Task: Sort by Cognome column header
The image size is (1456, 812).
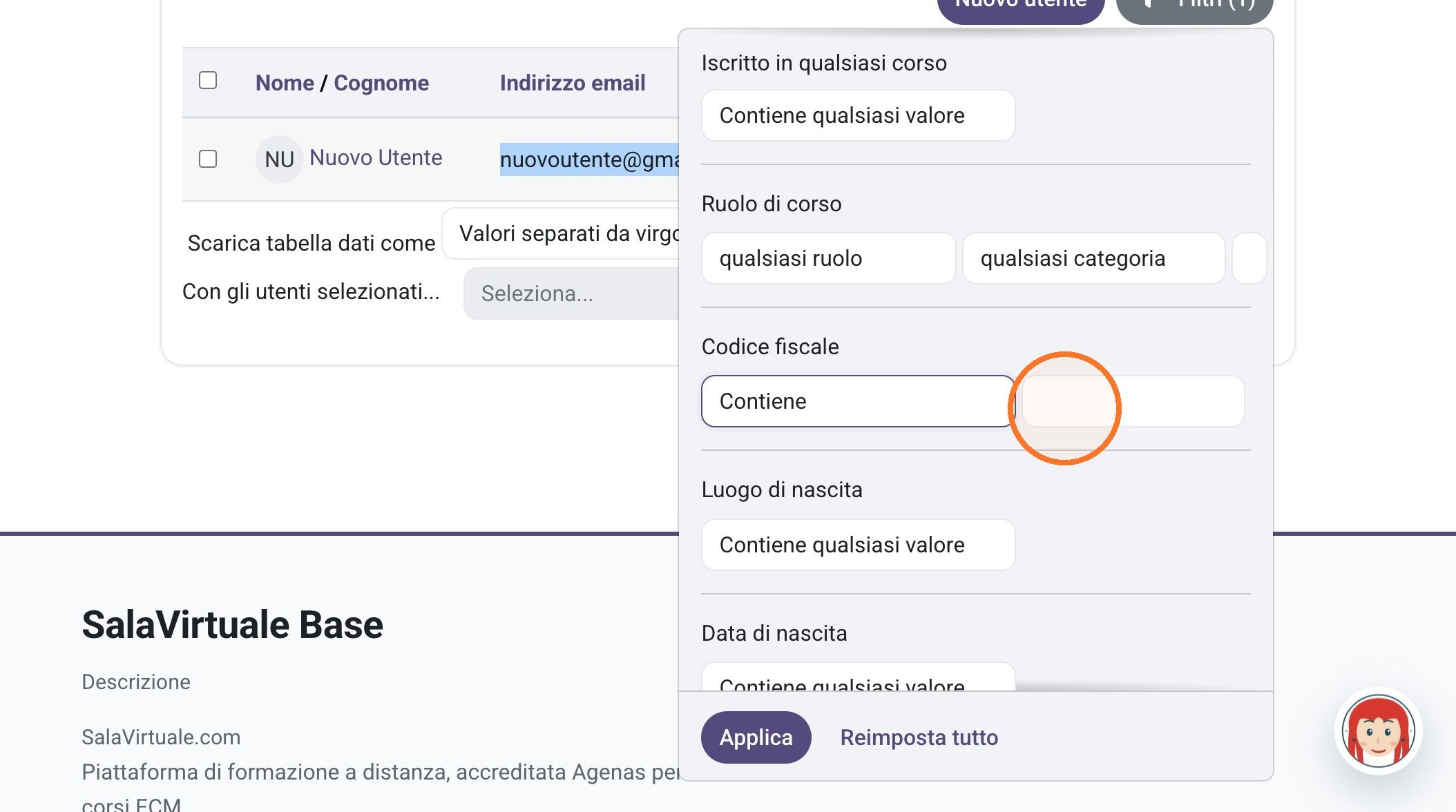Action: [381, 83]
